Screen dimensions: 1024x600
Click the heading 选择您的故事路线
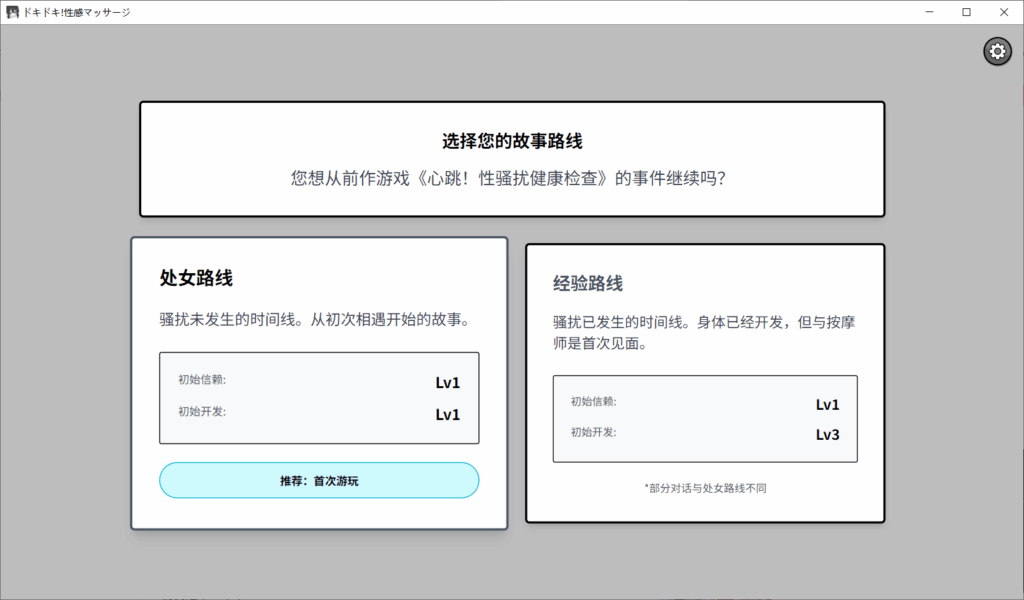[x=512, y=141]
